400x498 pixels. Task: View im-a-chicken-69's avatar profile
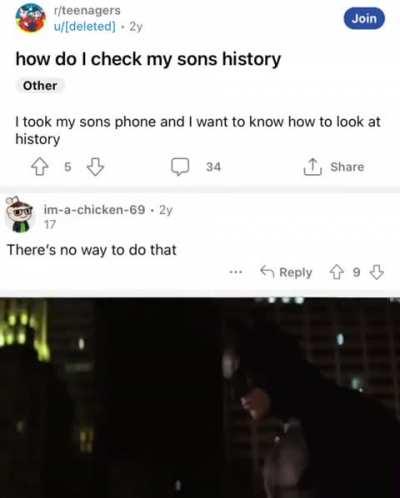click(20, 214)
